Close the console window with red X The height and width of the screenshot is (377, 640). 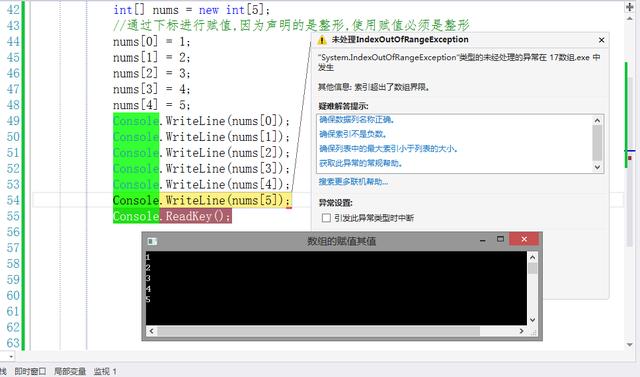[524, 239]
